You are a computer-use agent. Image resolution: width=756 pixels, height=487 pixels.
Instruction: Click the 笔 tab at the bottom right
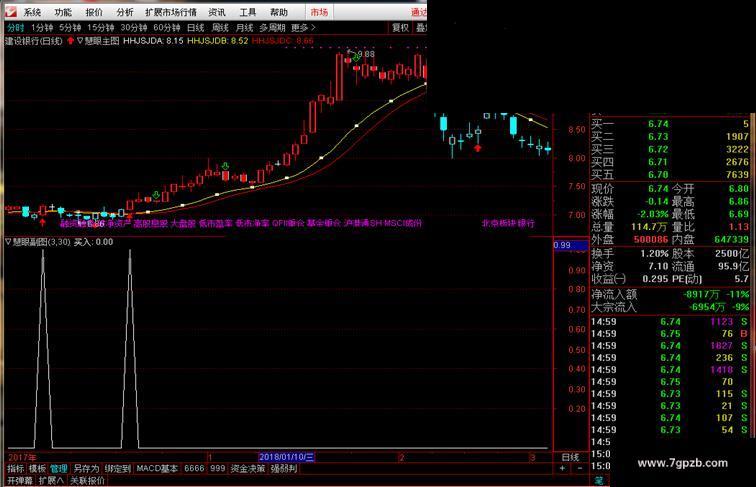click(x=599, y=480)
